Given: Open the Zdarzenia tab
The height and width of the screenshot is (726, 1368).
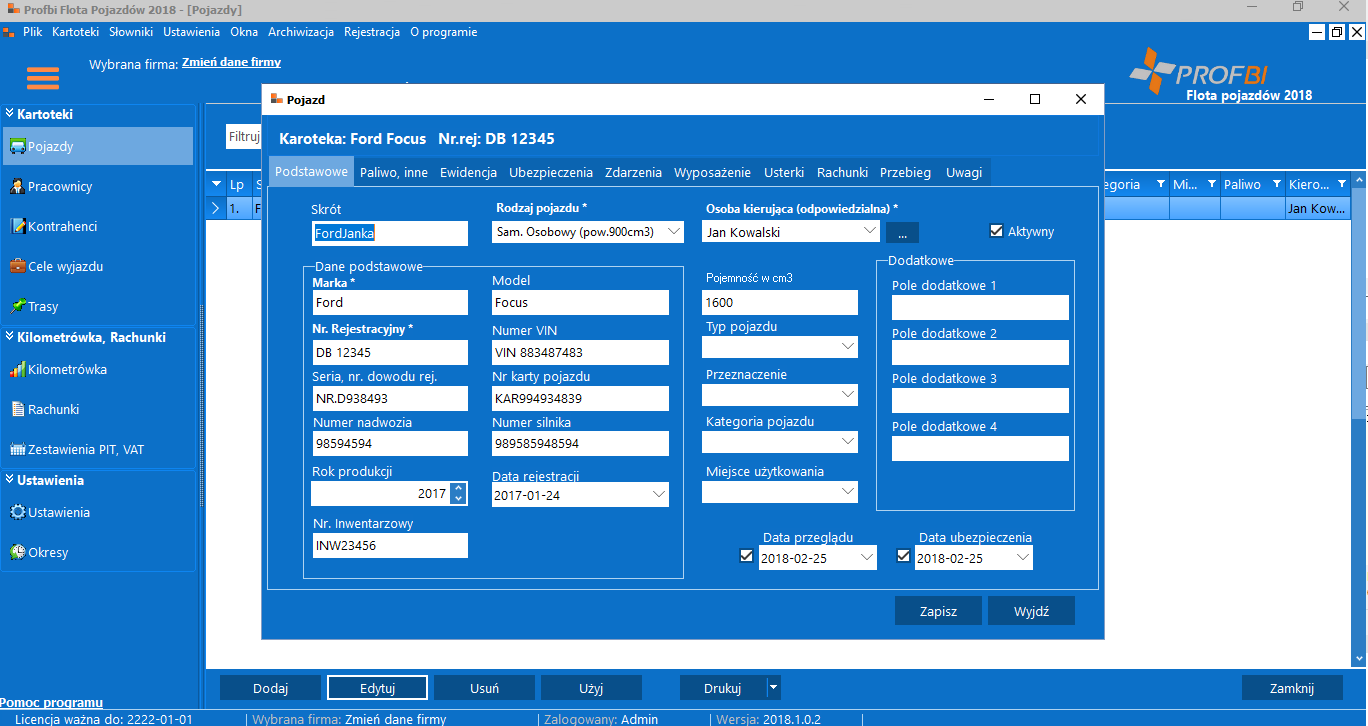Looking at the screenshot, I should pyautogui.click(x=633, y=172).
